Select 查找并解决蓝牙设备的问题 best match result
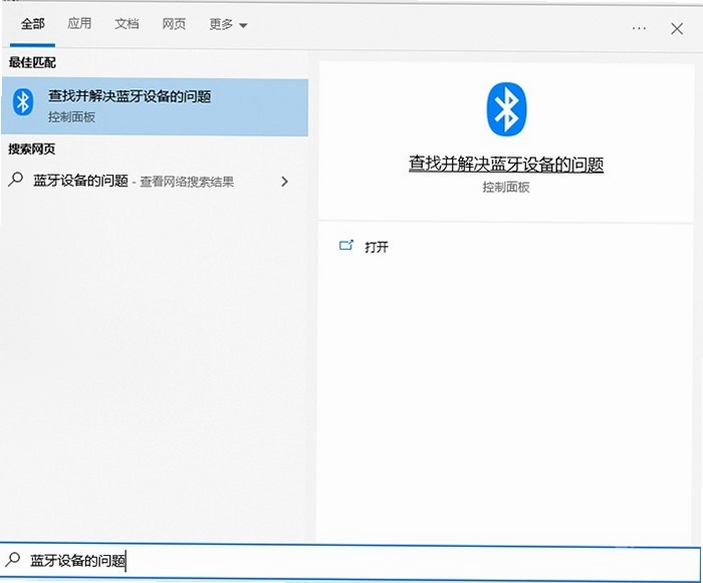This screenshot has width=703, height=583. coord(155,107)
